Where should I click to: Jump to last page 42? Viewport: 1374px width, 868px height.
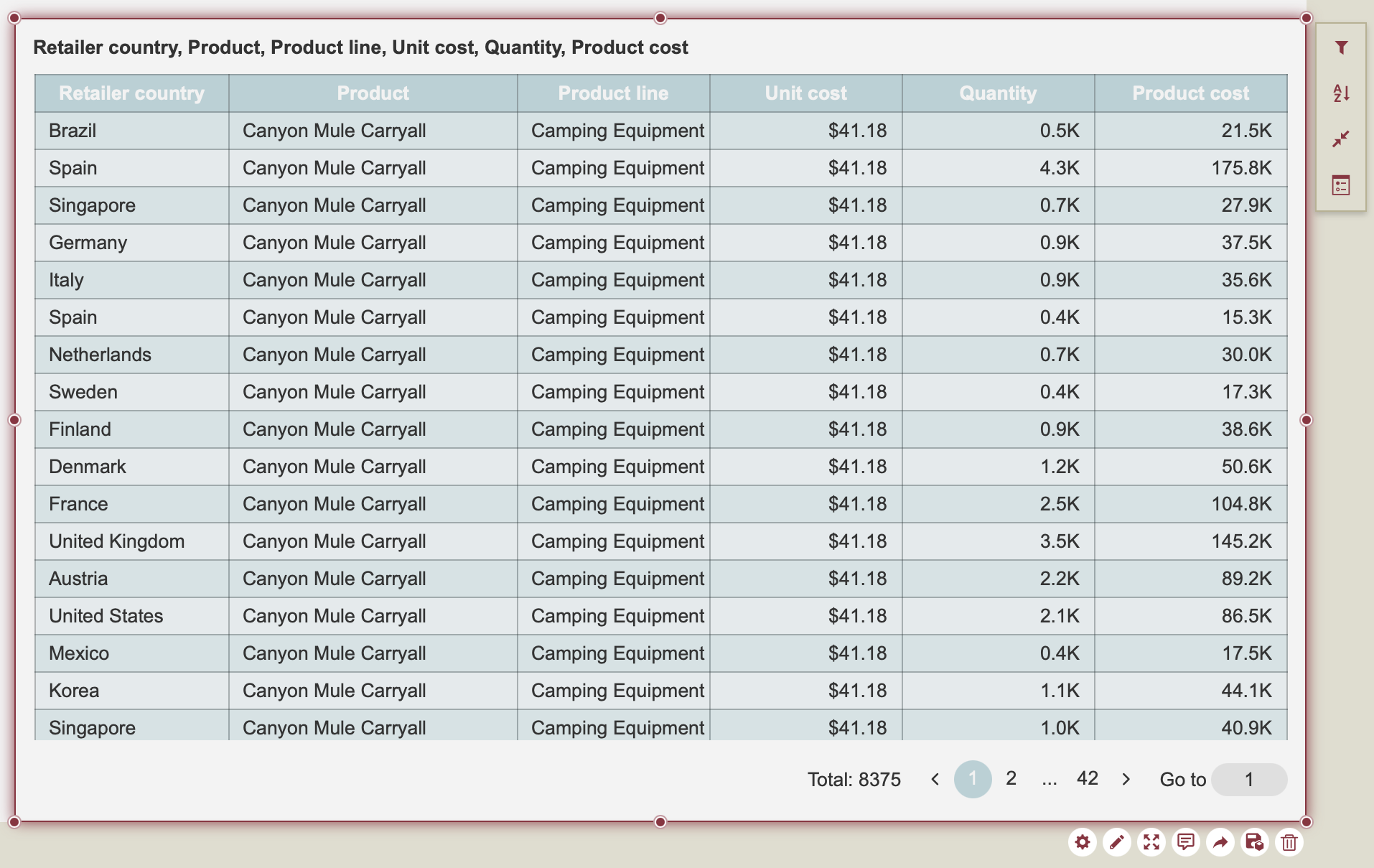[x=1087, y=779]
